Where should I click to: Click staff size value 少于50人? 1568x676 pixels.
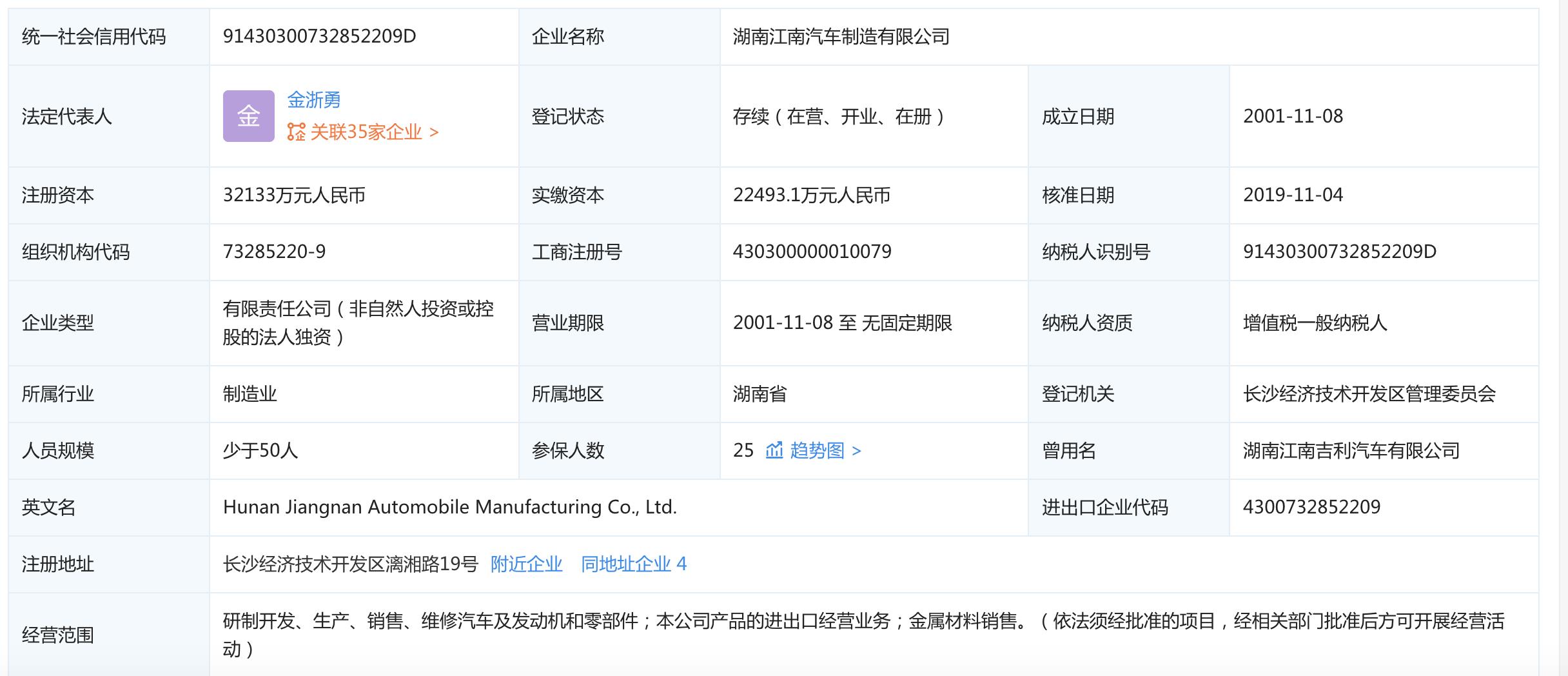point(260,451)
